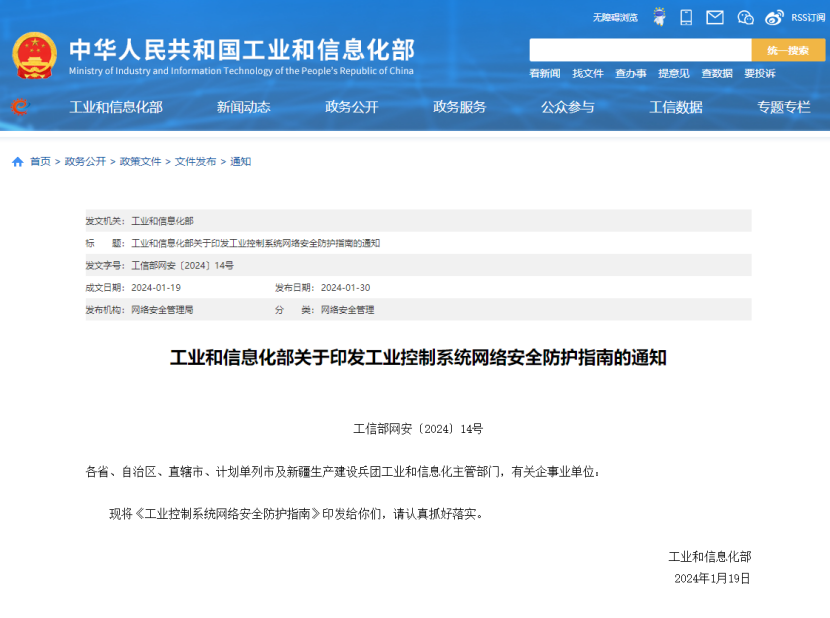Open the mobile version phone icon
Image resolution: width=830 pixels, height=618 pixels.
click(x=686, y=17)
